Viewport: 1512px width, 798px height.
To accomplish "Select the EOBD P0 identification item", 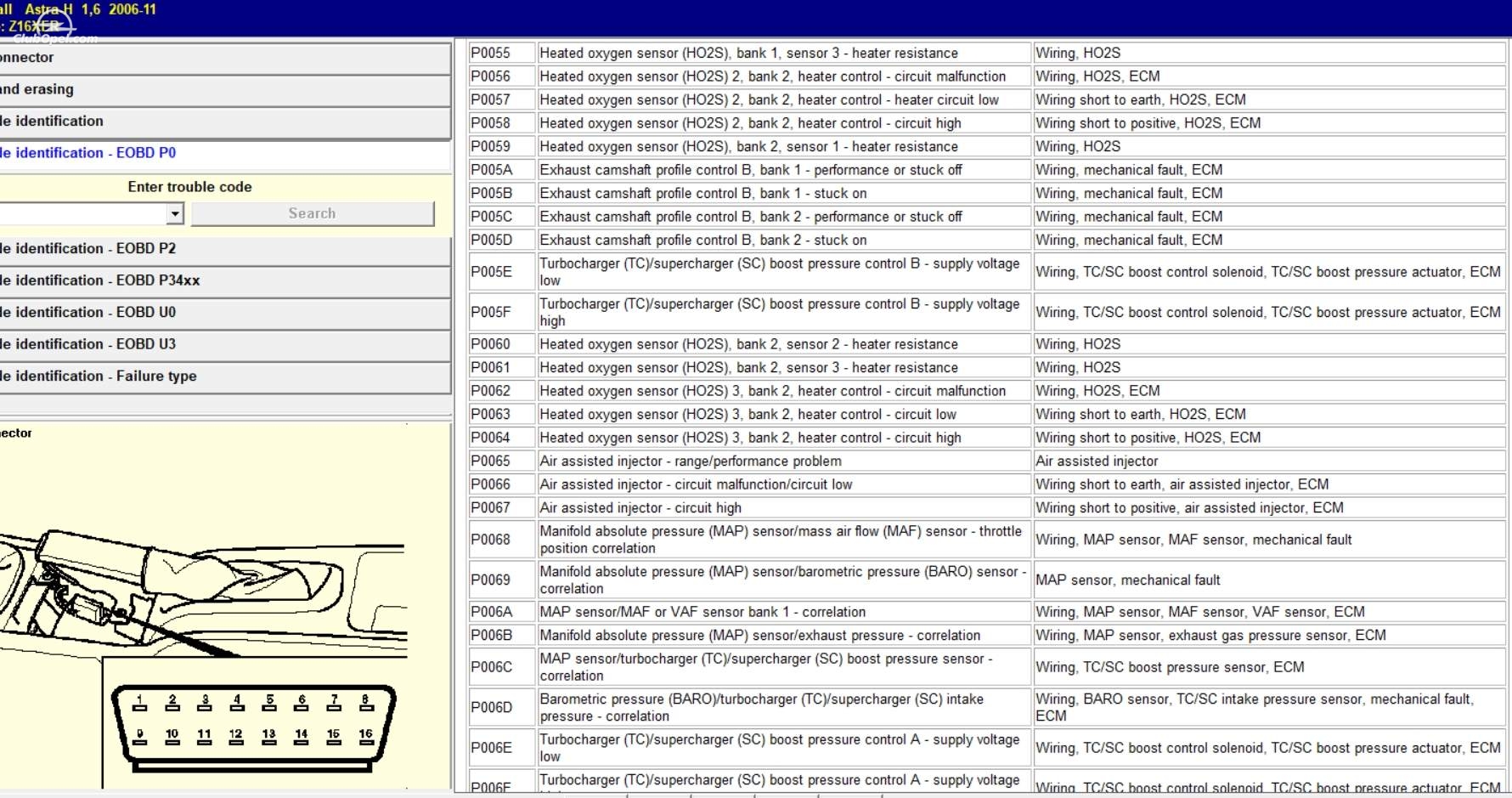I will pos(225,153).
